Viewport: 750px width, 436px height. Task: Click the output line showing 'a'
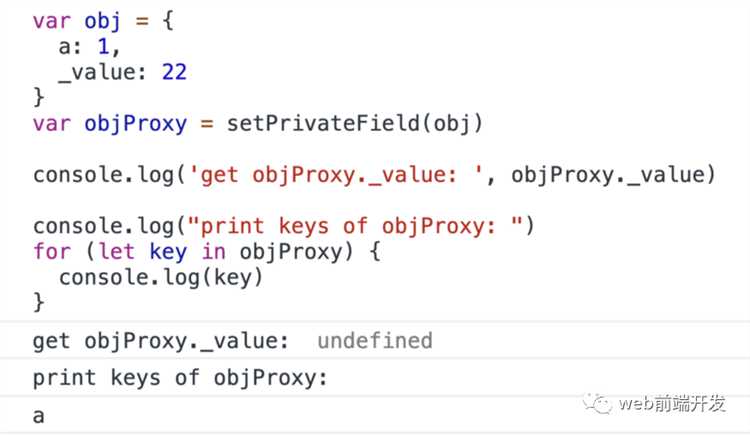coord(375,415)
